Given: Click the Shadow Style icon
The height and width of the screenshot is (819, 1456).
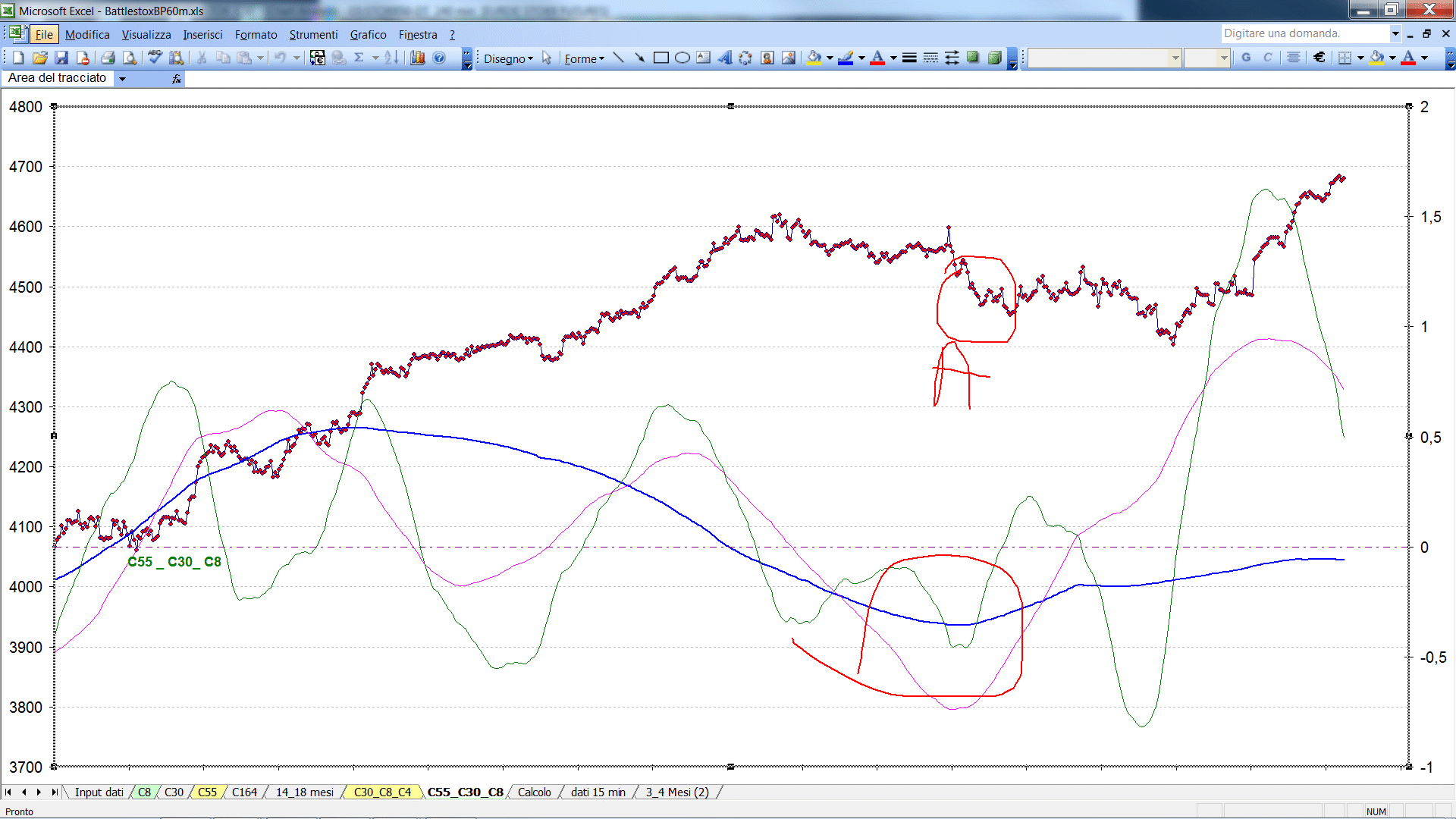Looking at the screenshot, I should [x=973, y=58].
